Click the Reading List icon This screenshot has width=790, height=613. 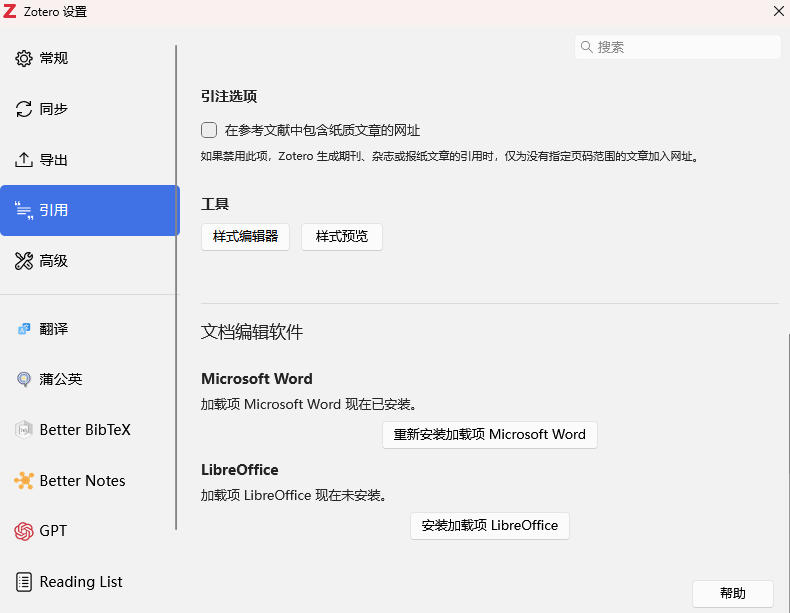pyautogui.click(x=24, y=582)
